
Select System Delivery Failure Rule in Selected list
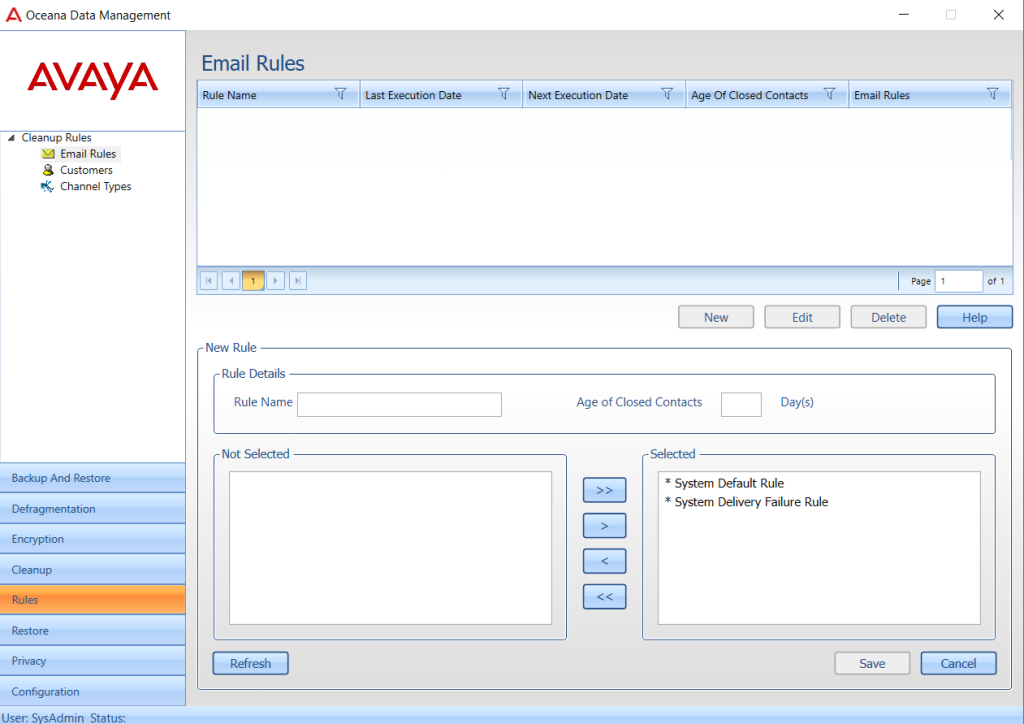746,502
